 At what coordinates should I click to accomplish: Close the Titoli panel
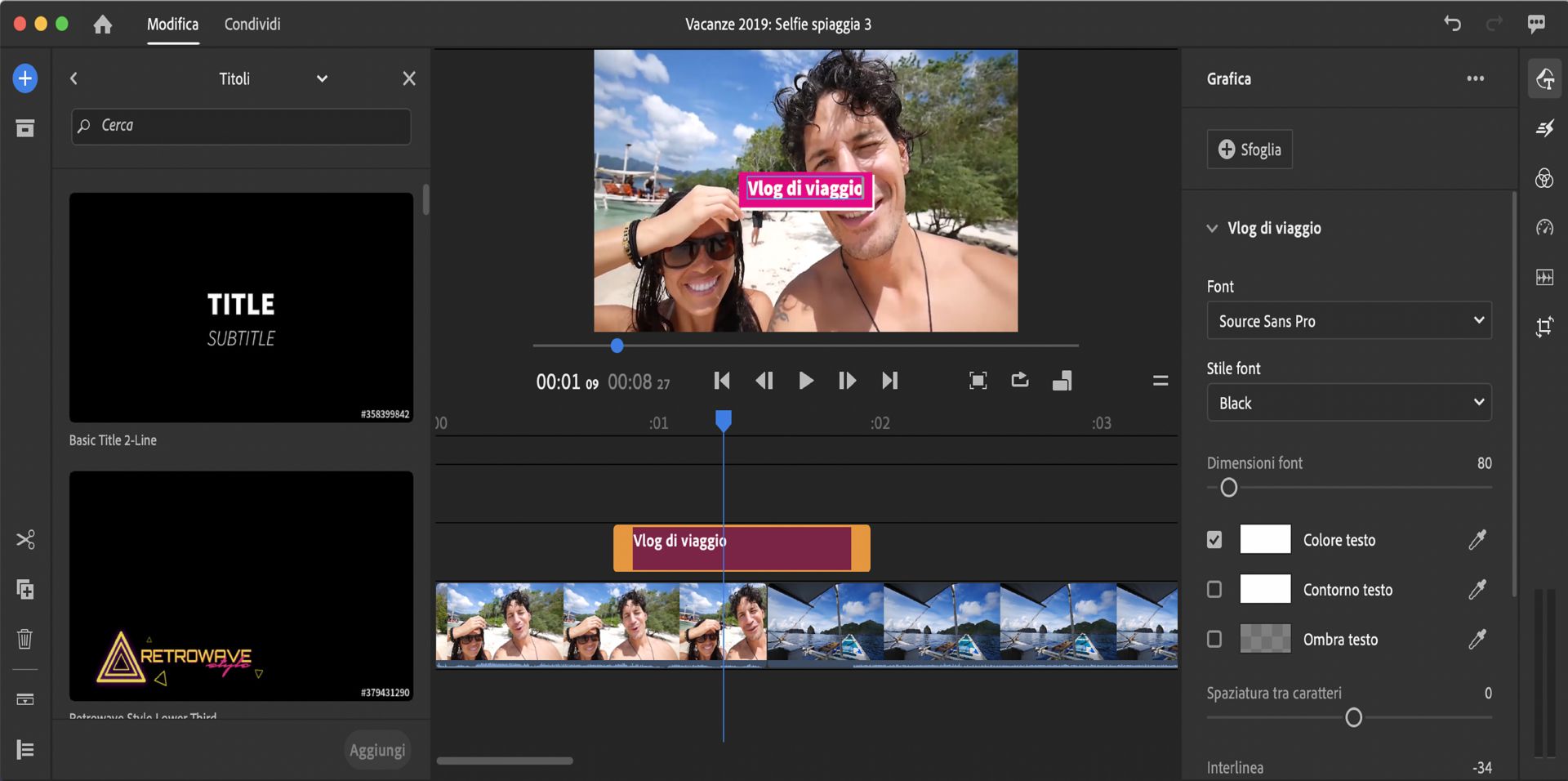pos(409,78)
